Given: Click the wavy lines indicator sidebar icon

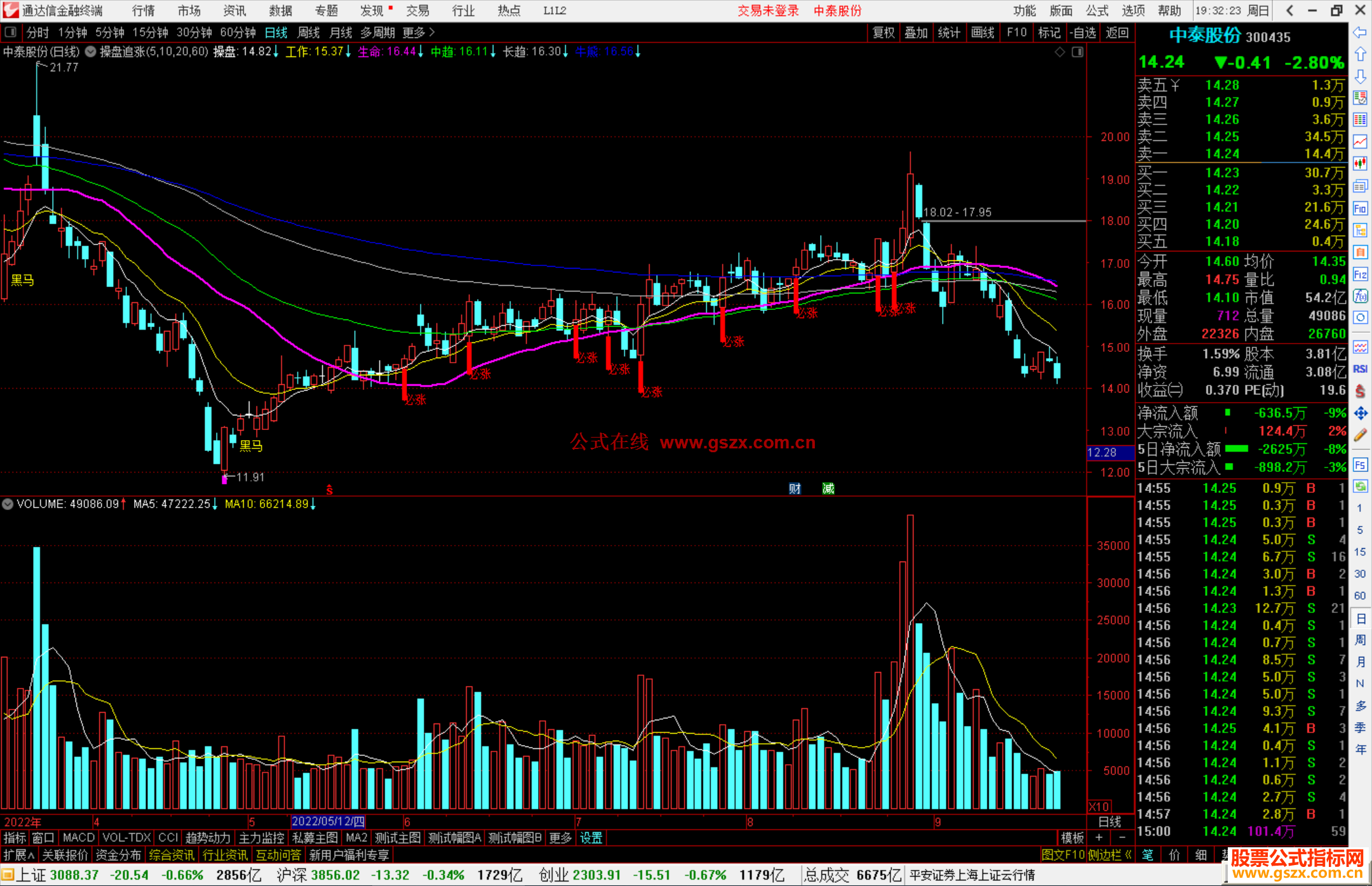Looking at the screenshot, I should point(1360,347).
